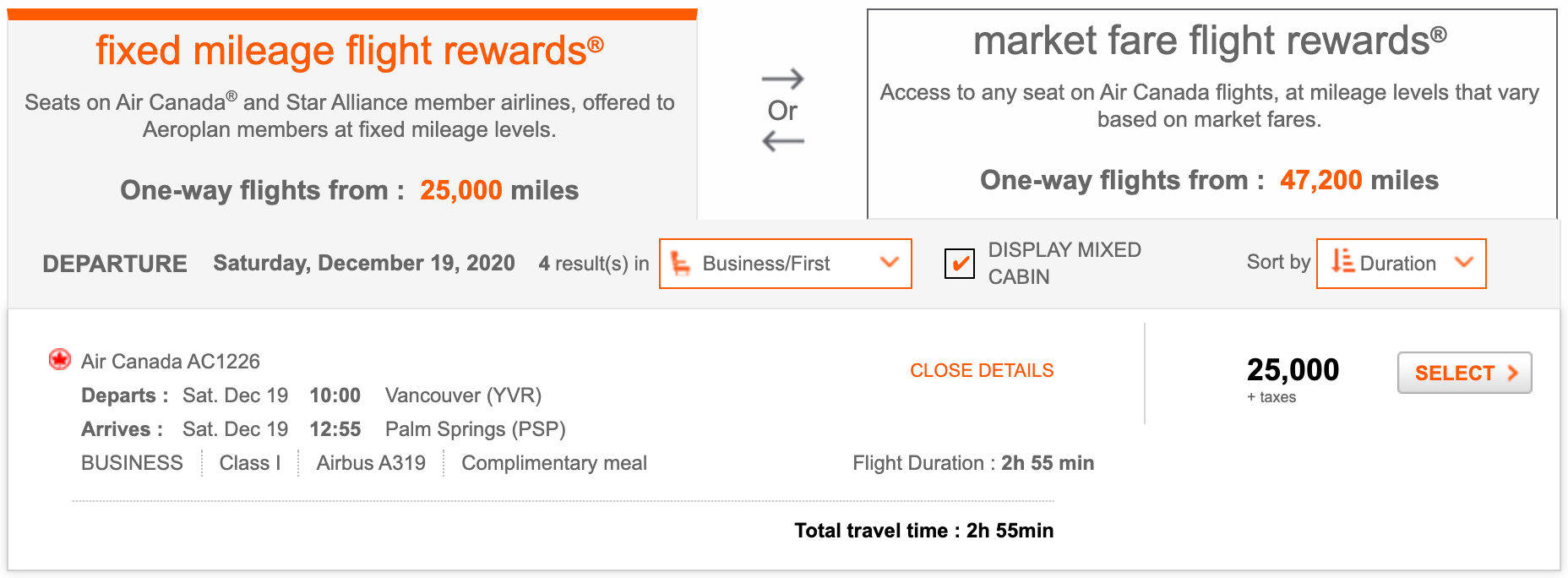Screen dimensions: 1568x578
Task: Click the Close Details link
Action: point(981,370)
